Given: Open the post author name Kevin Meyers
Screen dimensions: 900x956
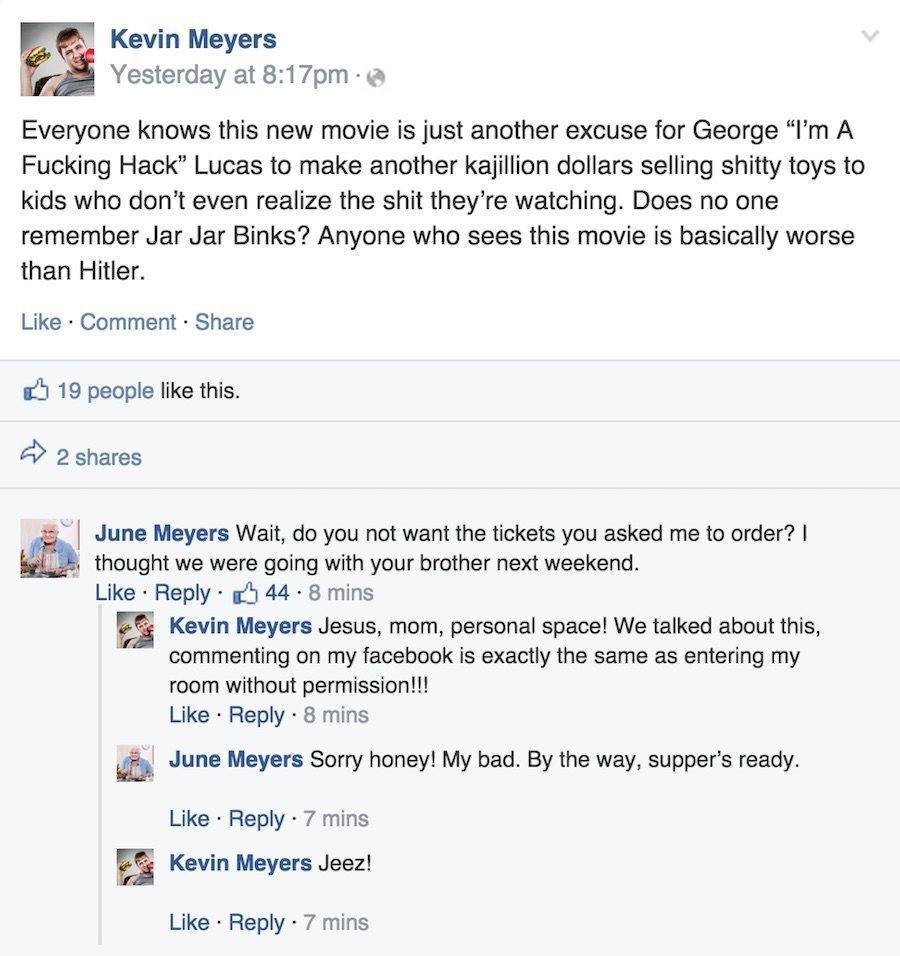Looking at the screenshot, I should pos(192,39).
